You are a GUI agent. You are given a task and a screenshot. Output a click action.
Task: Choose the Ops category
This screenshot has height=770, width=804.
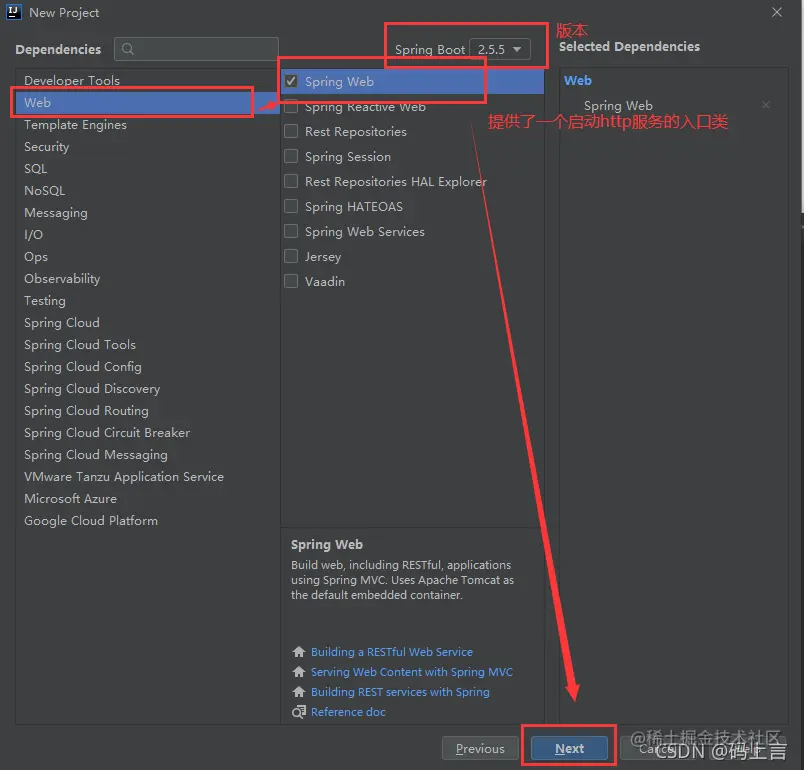147,257
